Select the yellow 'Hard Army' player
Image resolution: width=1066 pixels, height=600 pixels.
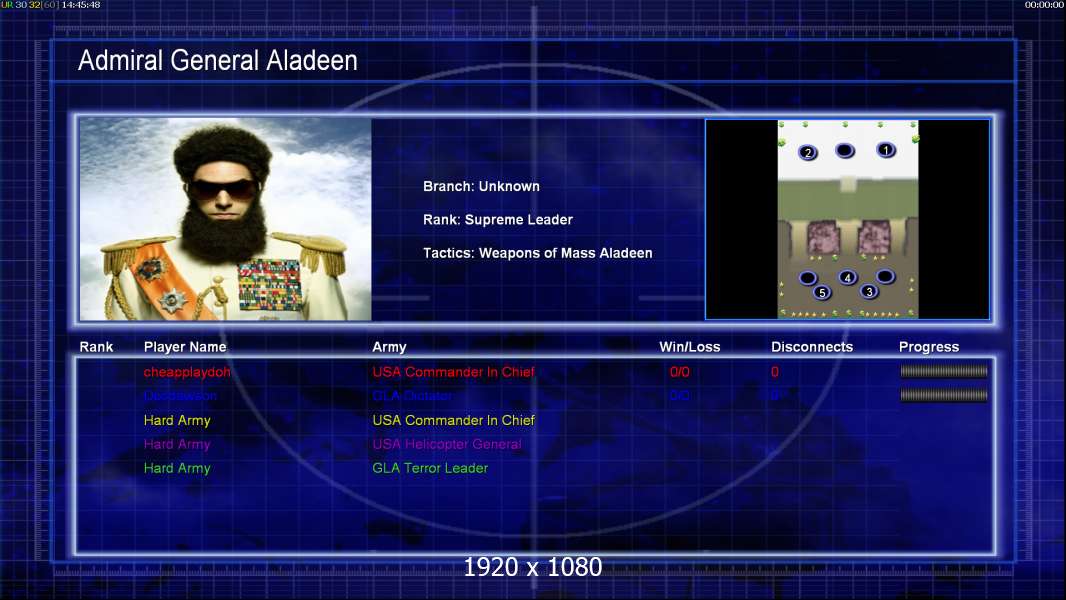(x=177, y=421)
